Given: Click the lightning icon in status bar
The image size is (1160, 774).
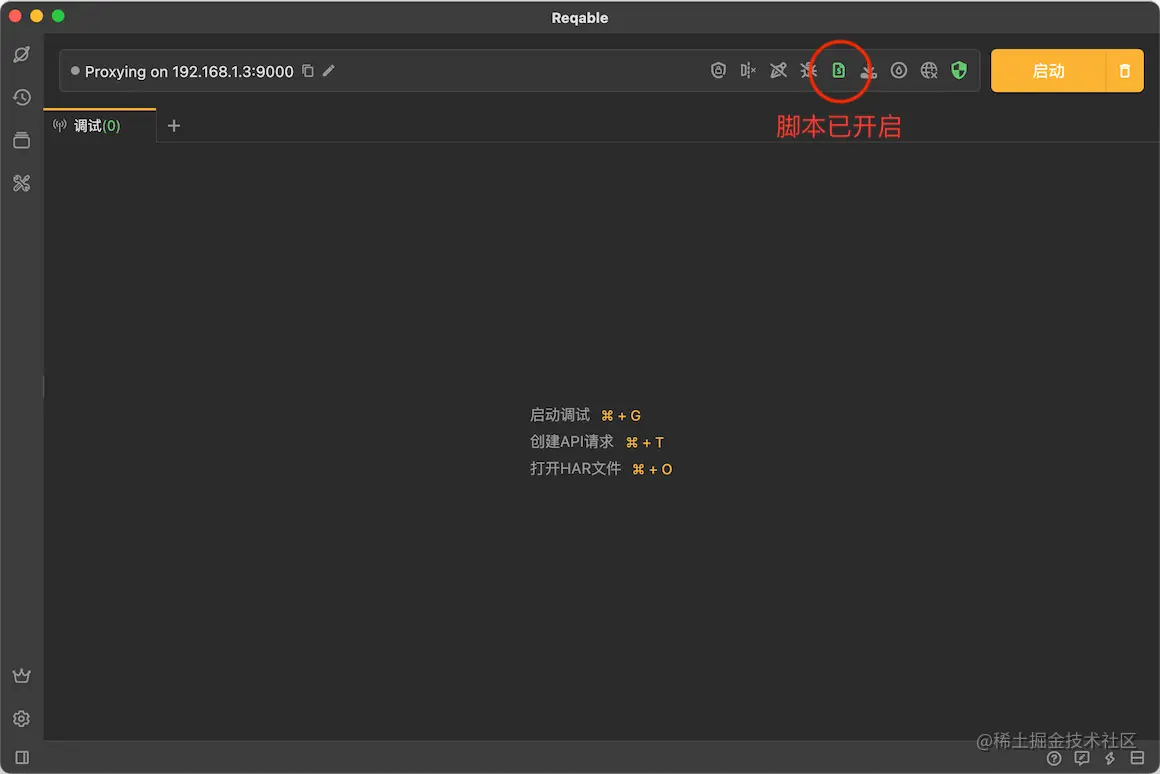Looking at the screenshot, I should coord(1108,758).
